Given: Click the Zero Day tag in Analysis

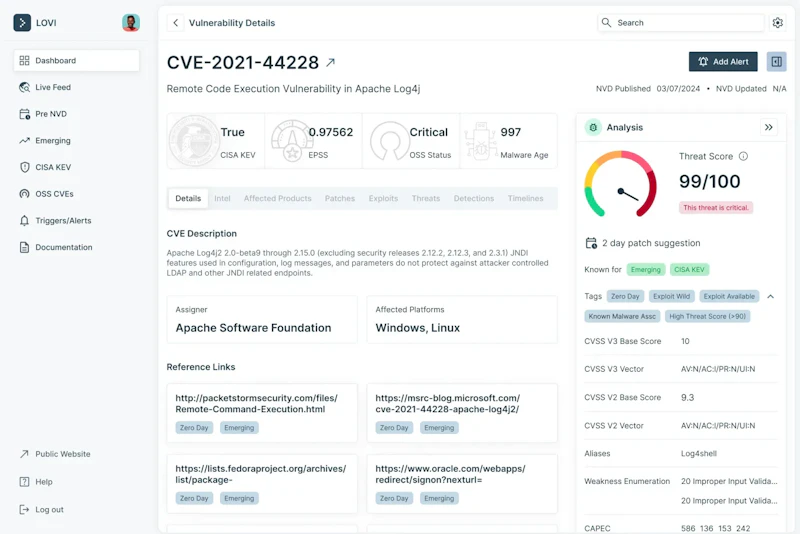Looking at the screenshot, I should point(625,296).
